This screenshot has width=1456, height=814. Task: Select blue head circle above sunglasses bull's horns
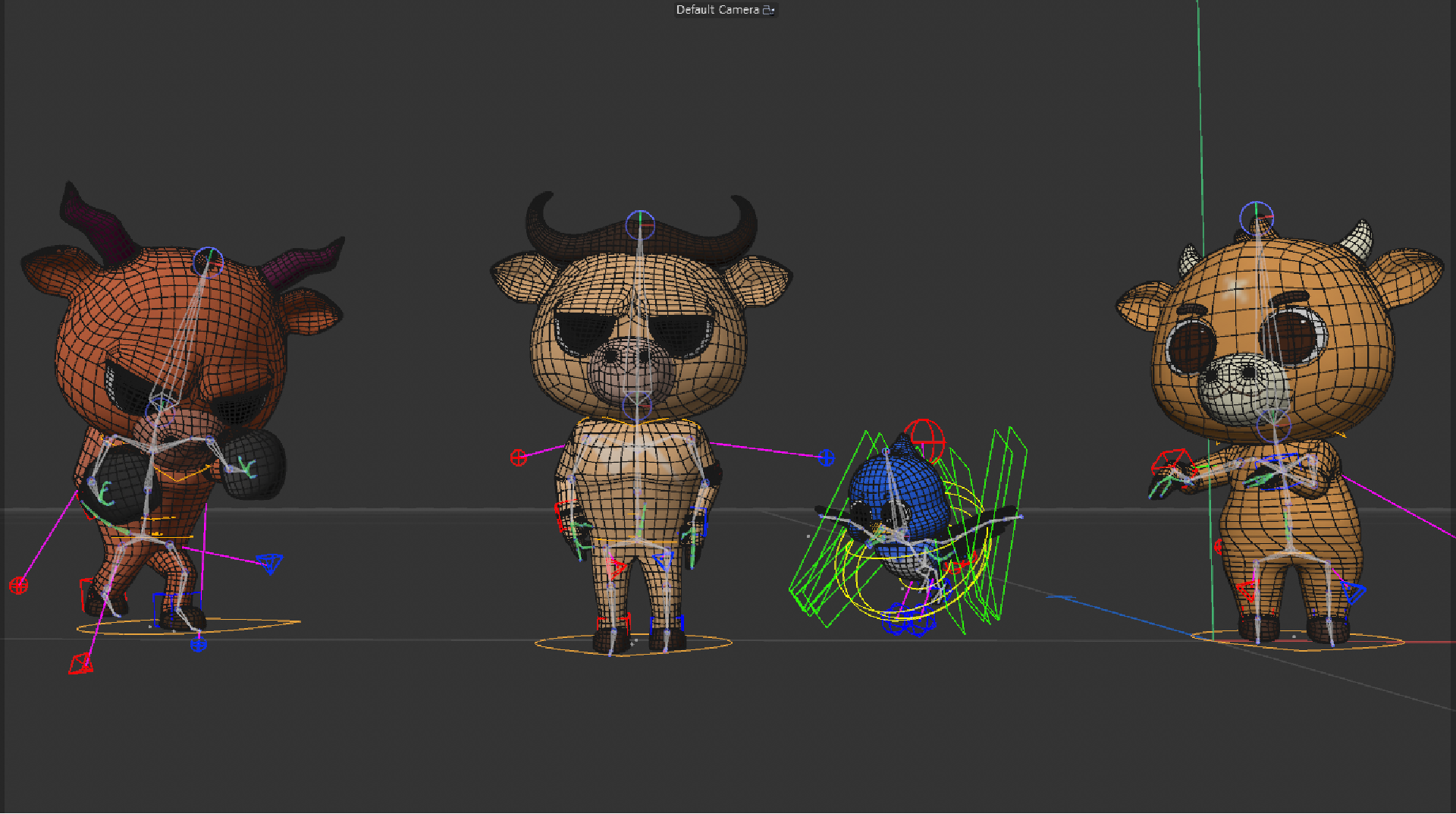click(640, 225)
